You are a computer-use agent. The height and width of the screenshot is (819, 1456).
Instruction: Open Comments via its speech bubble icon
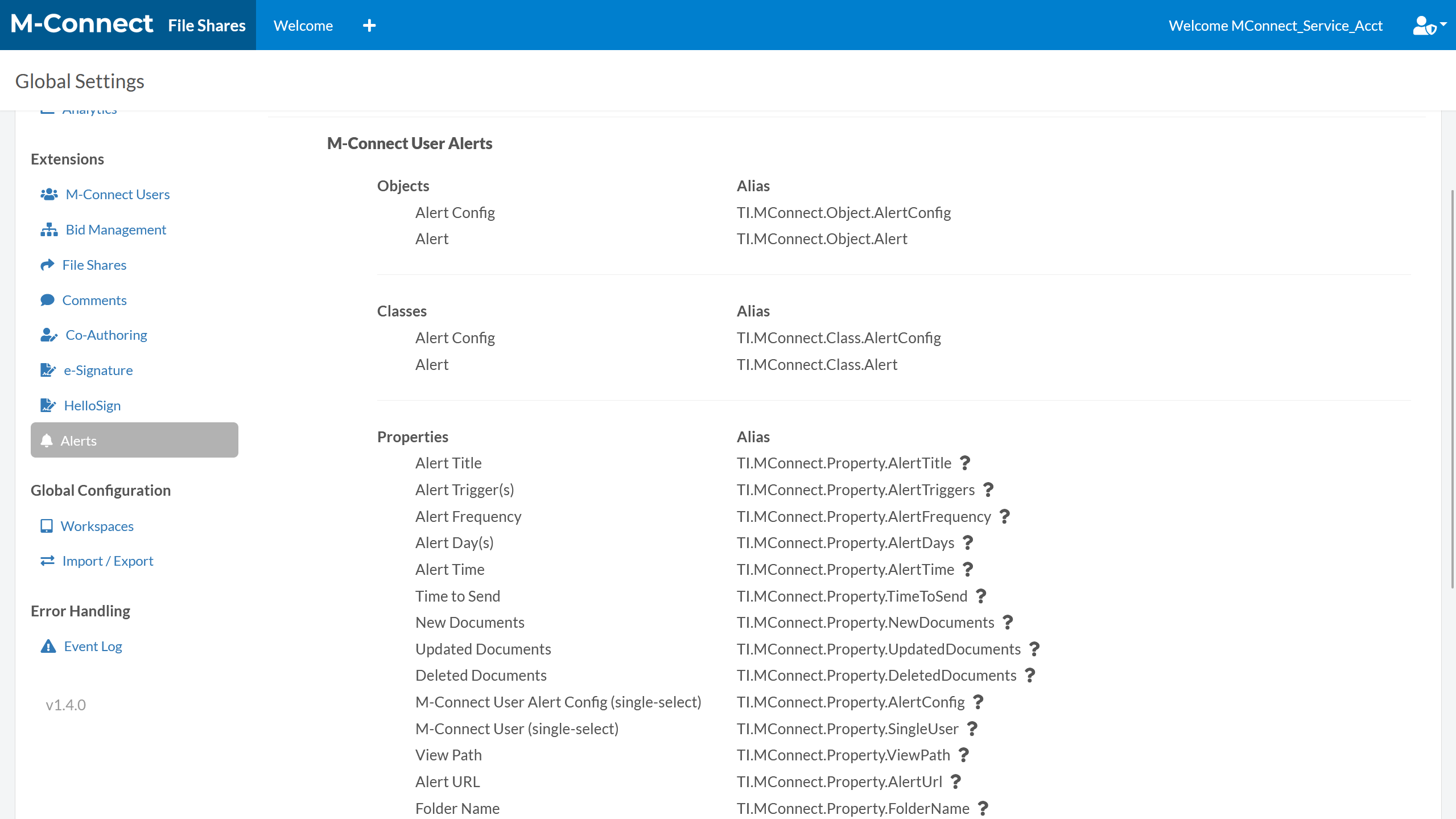click(48, 300)
